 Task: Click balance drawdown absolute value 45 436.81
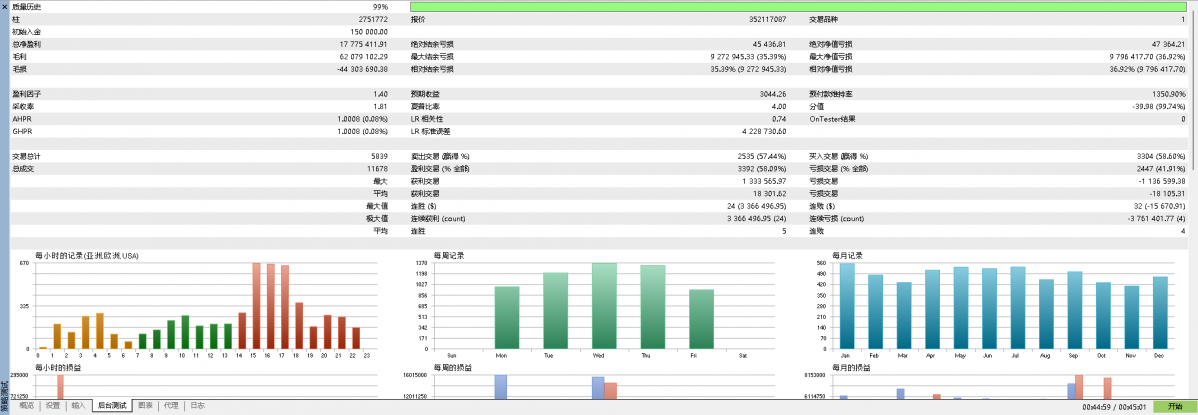click(x=769, y=44)
